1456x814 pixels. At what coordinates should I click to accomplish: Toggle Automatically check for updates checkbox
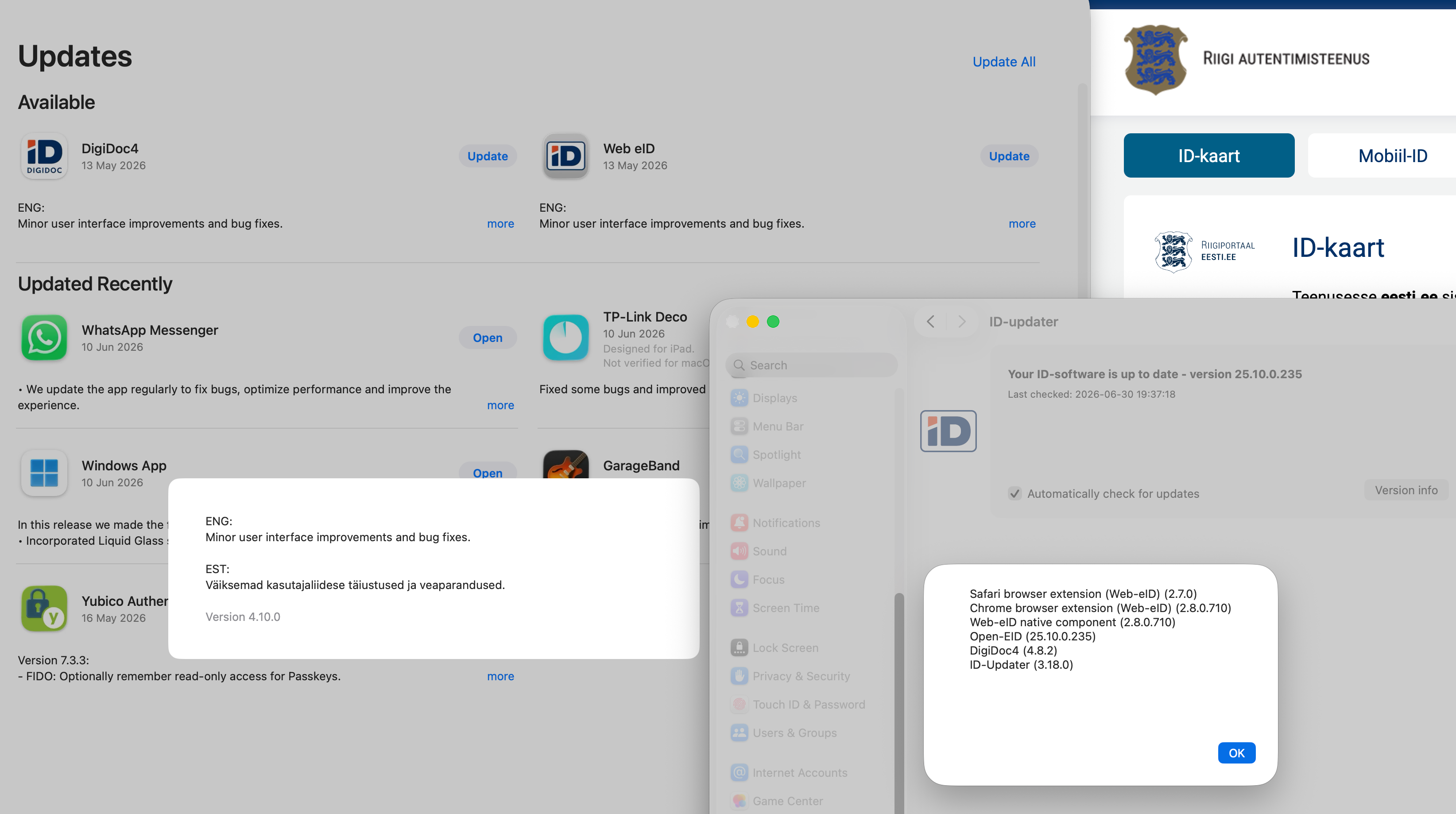click(1015, 493)
